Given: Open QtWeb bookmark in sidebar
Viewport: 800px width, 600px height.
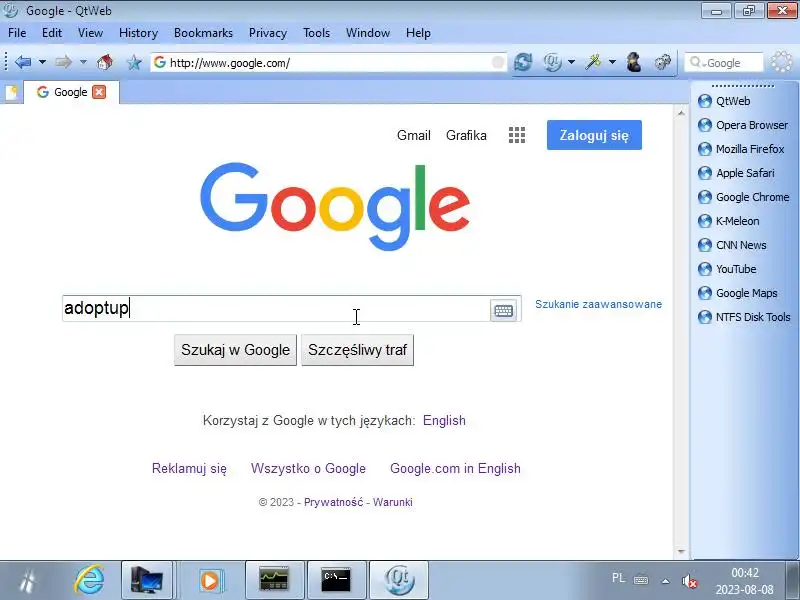Looking at the screenshot, I should (724, 101).
